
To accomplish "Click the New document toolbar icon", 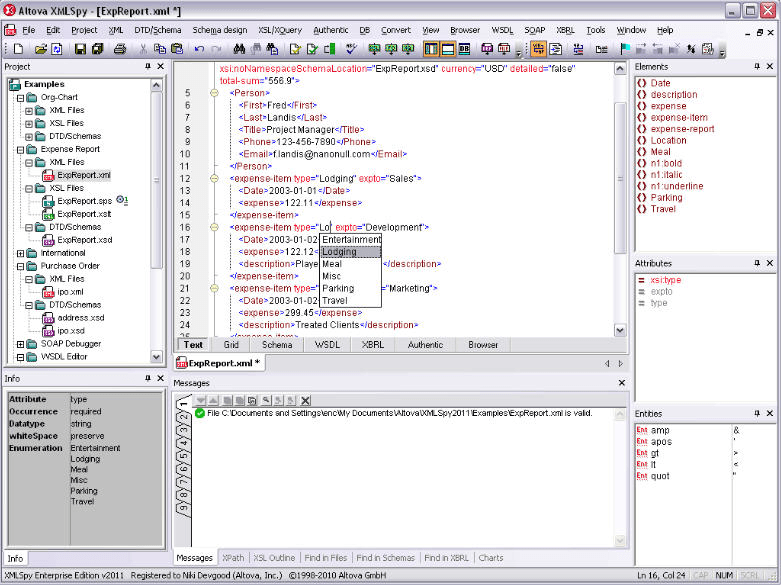I will click(18, 49).
